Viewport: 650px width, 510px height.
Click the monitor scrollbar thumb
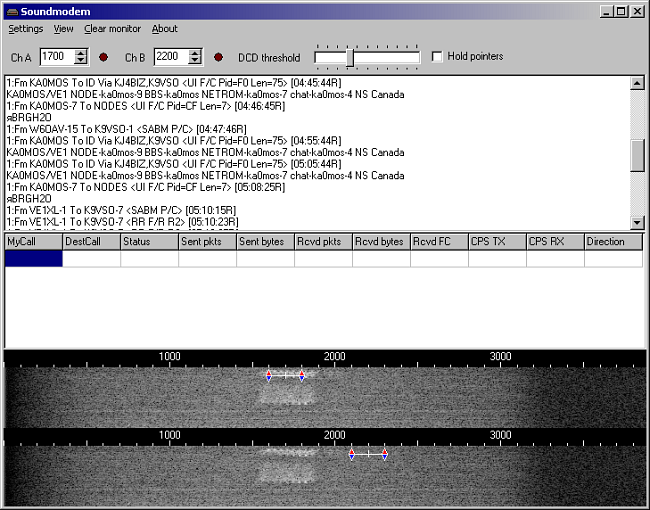[x=637, y=155]
